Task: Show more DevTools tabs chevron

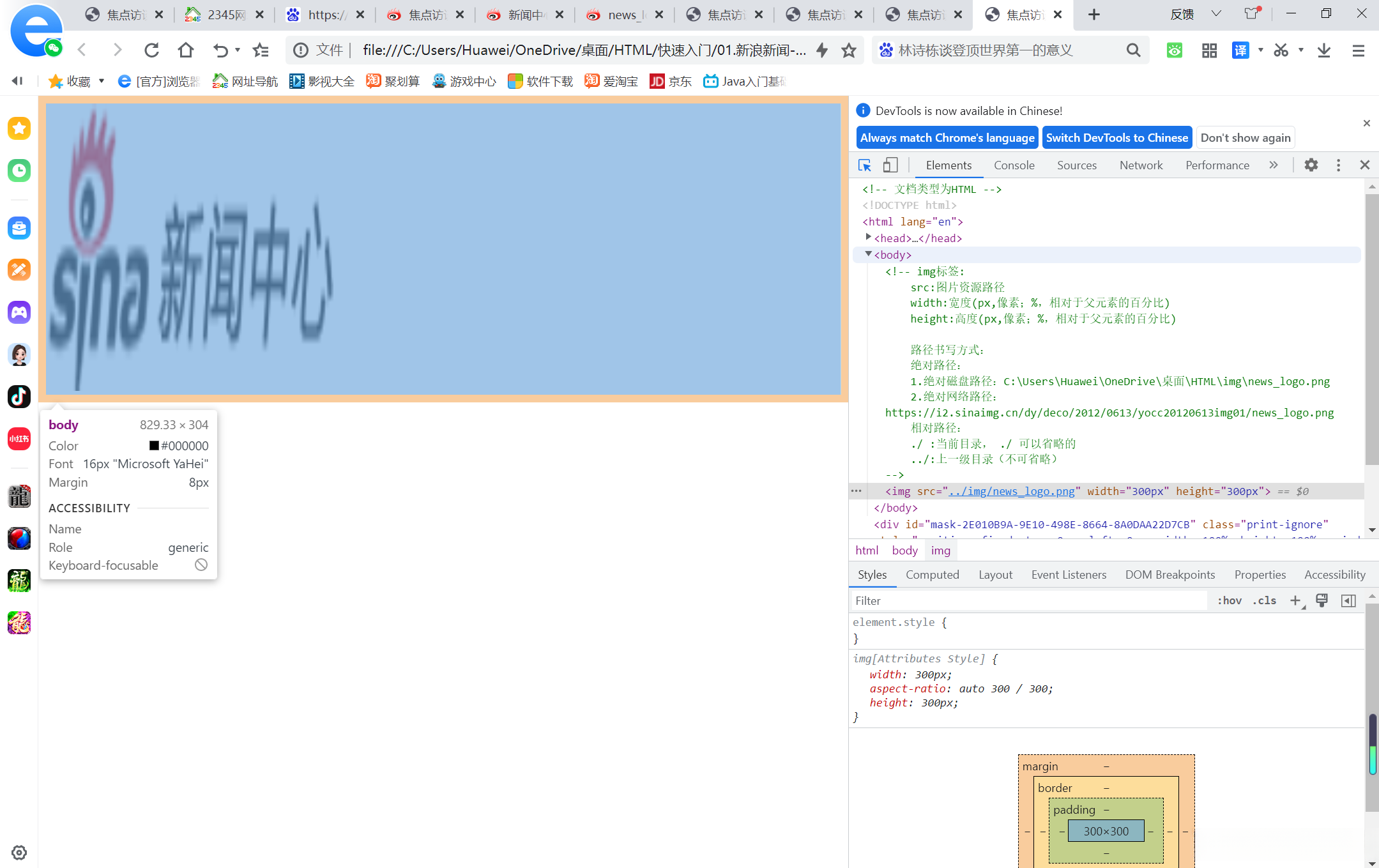Action: [1273, 165]
